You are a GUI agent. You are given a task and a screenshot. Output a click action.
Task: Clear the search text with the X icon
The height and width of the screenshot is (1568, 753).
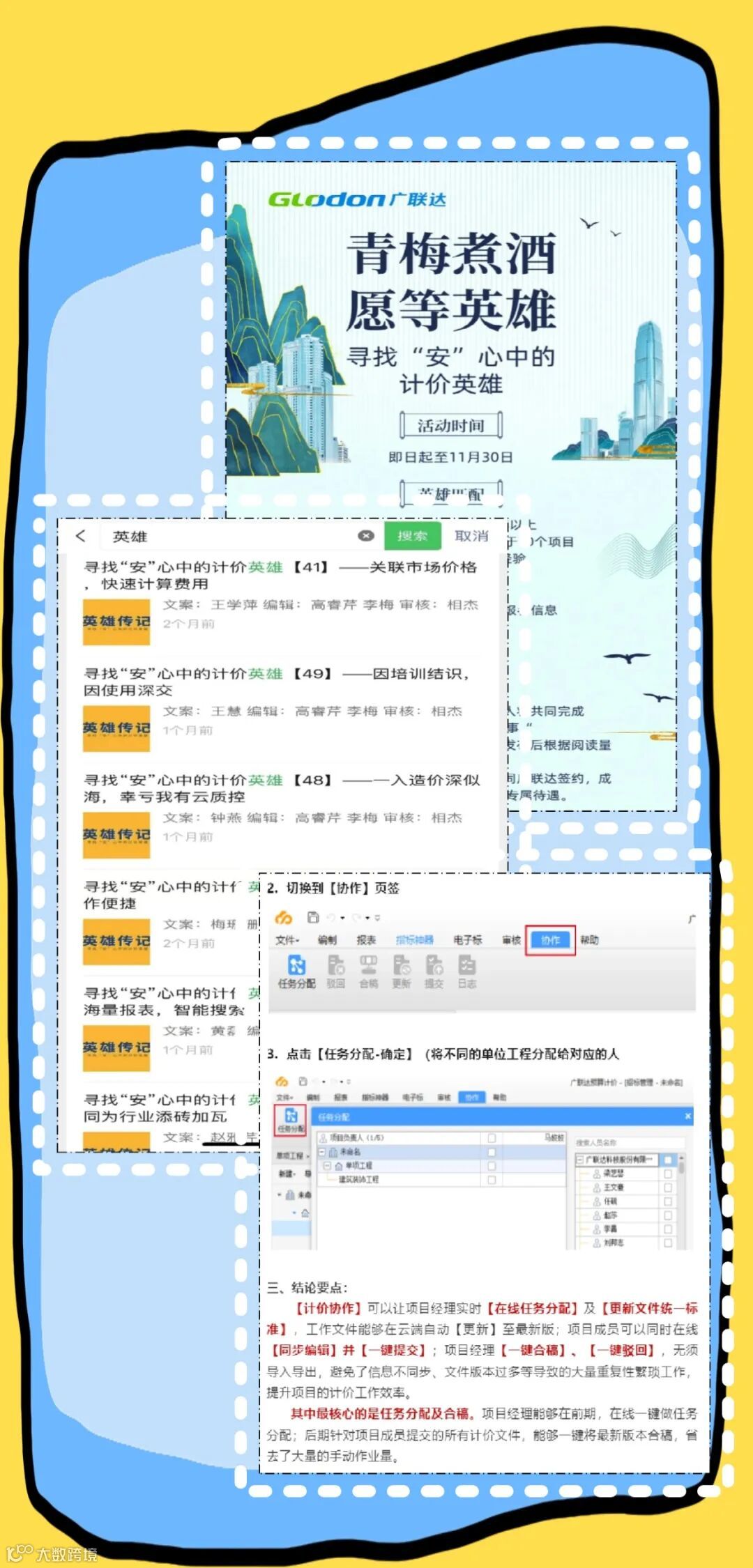(366, 535)
